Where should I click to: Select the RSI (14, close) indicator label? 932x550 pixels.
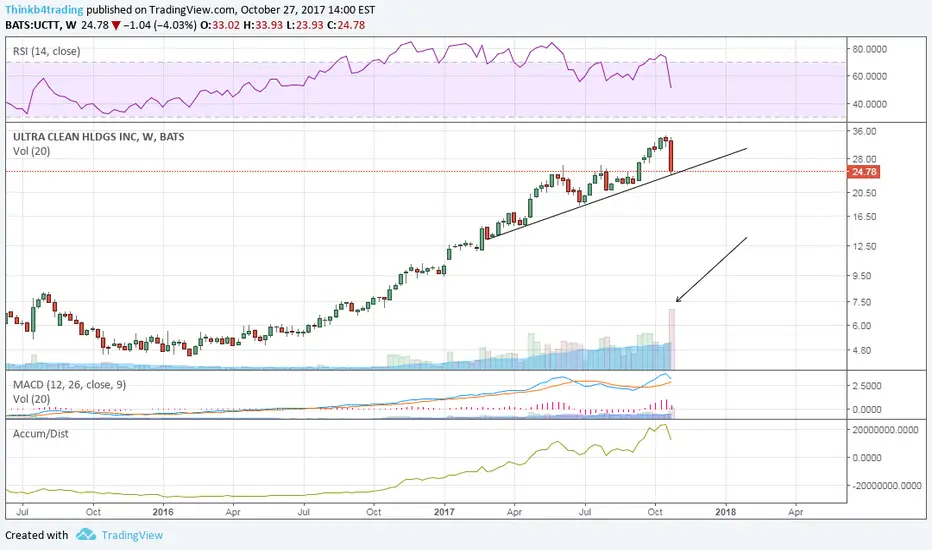(x=46, y=51)
